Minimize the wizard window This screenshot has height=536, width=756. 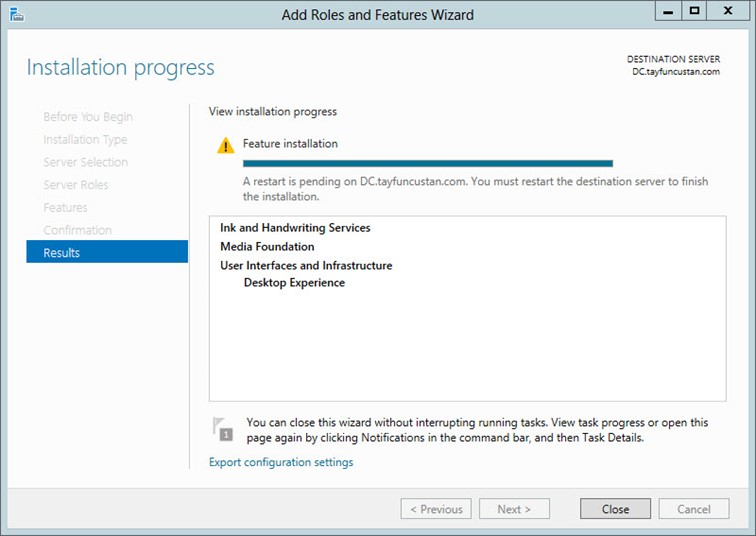click(668, 11)
